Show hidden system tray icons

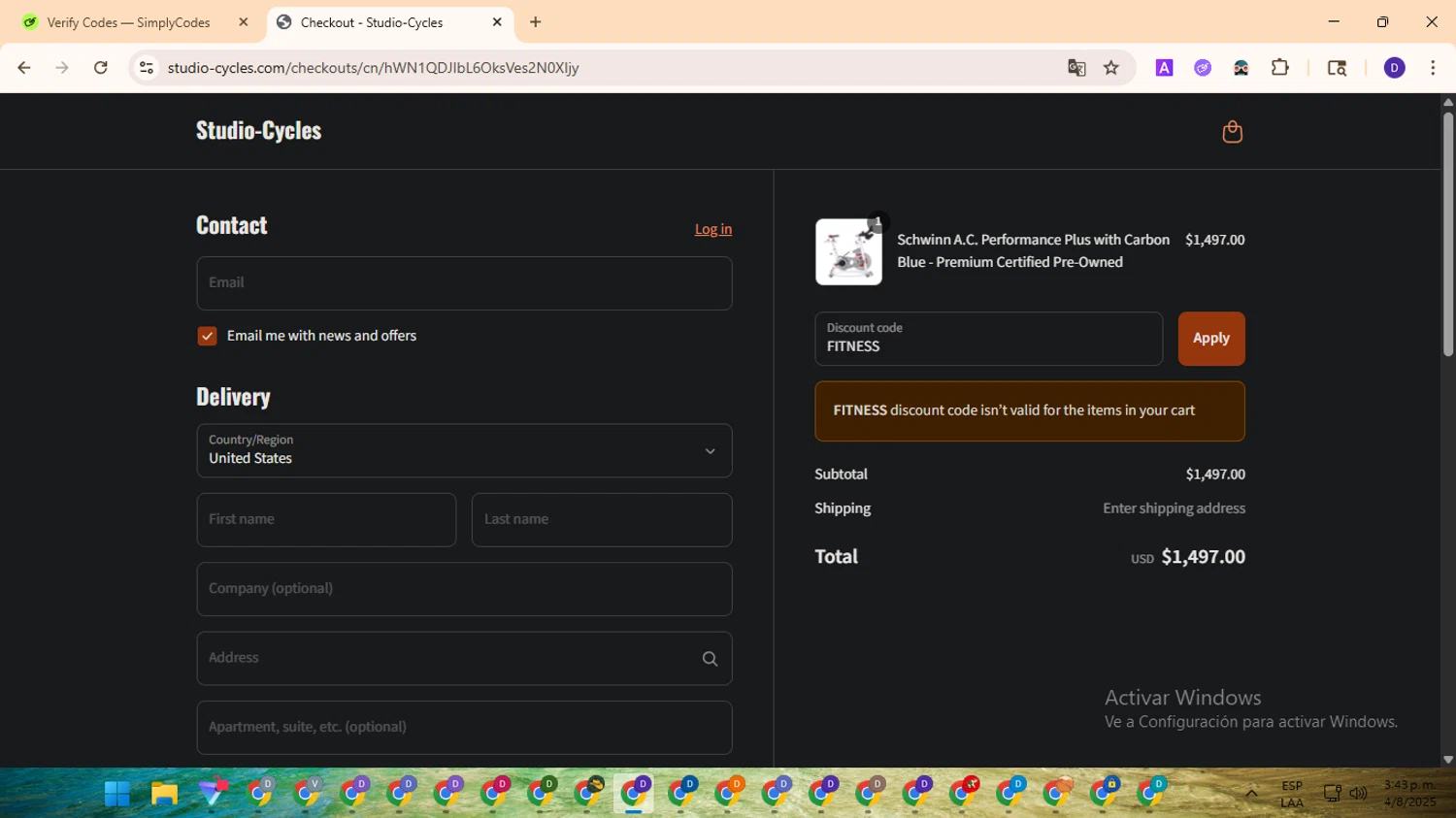coord(1251,794)
